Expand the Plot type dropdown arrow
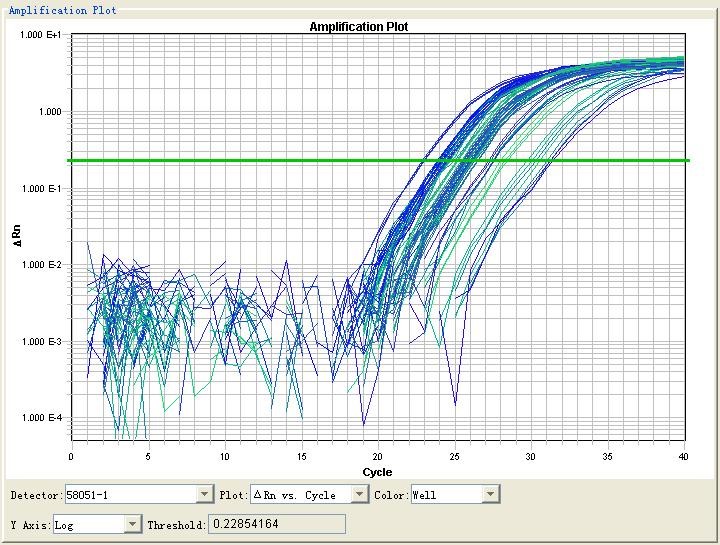720x545 pixels. pyautogui.click(x=359, y=494)
